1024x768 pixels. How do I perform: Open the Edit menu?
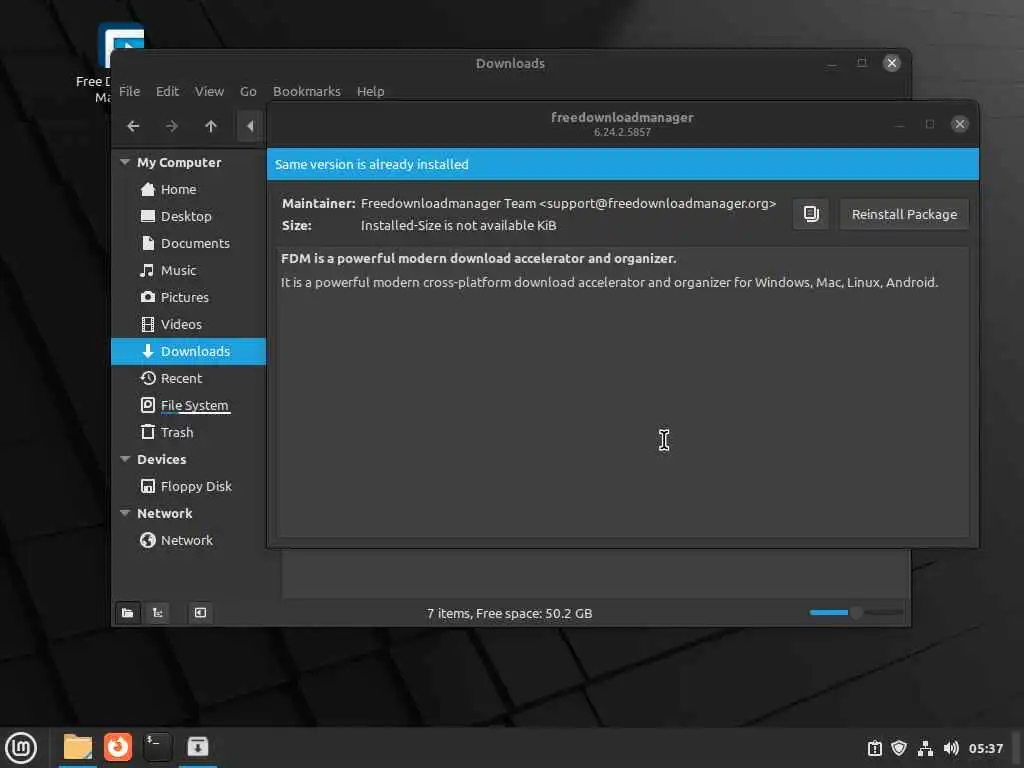[x=167, y=91]
